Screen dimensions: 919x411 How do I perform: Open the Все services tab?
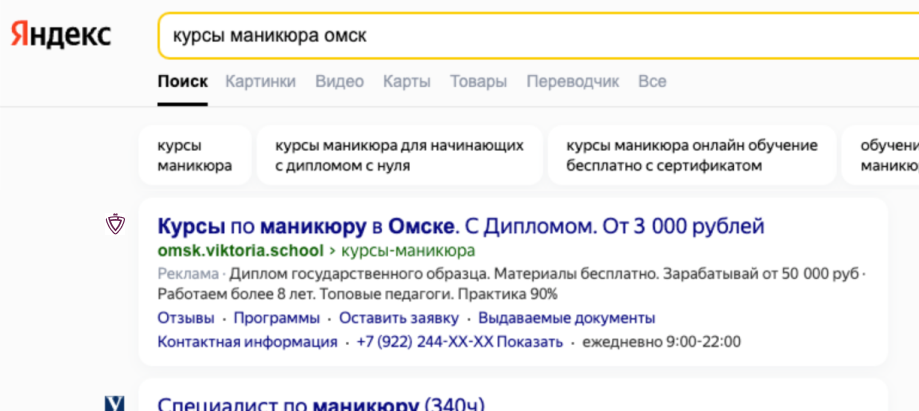click(652, 81)
